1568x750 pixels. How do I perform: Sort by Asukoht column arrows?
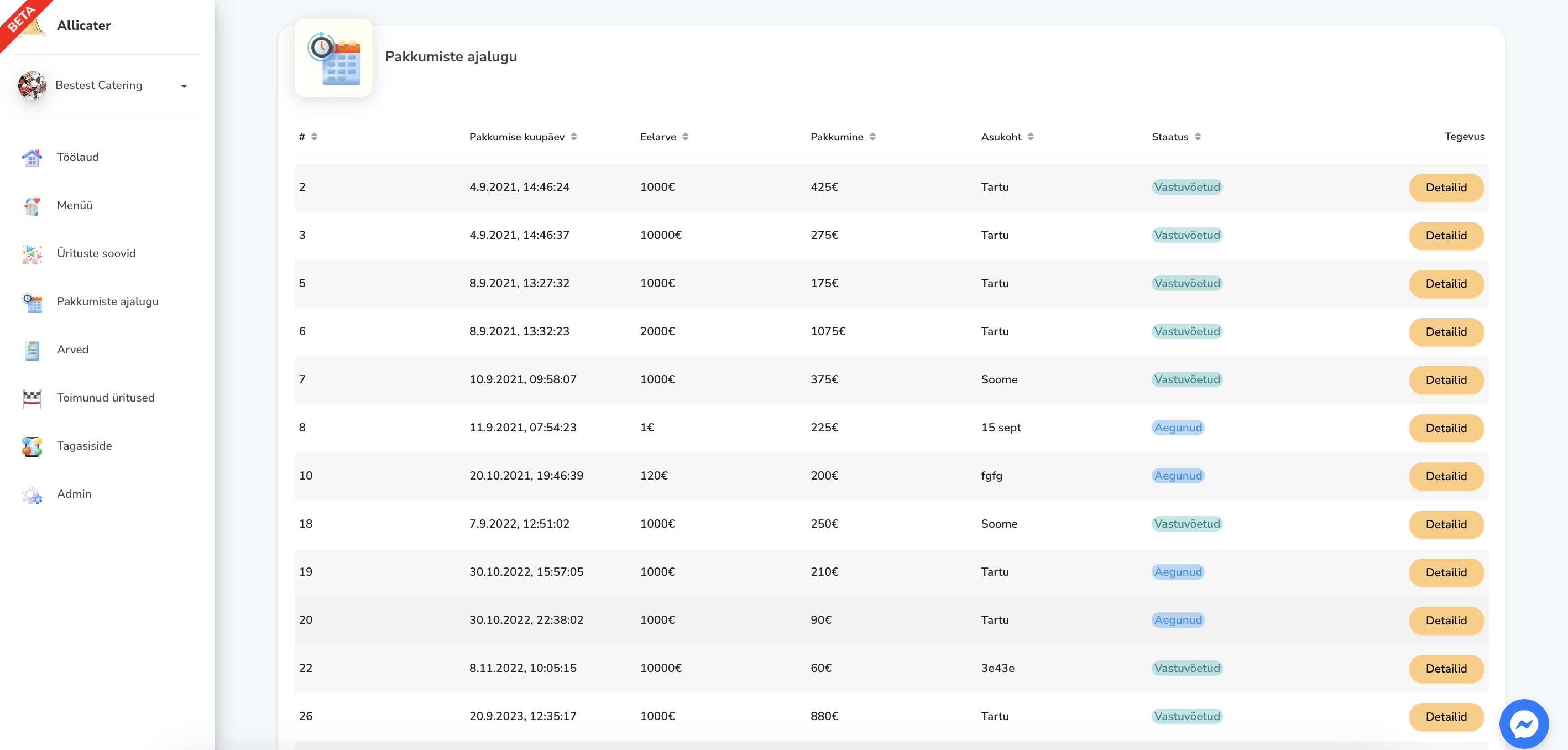coord(1031,137)
